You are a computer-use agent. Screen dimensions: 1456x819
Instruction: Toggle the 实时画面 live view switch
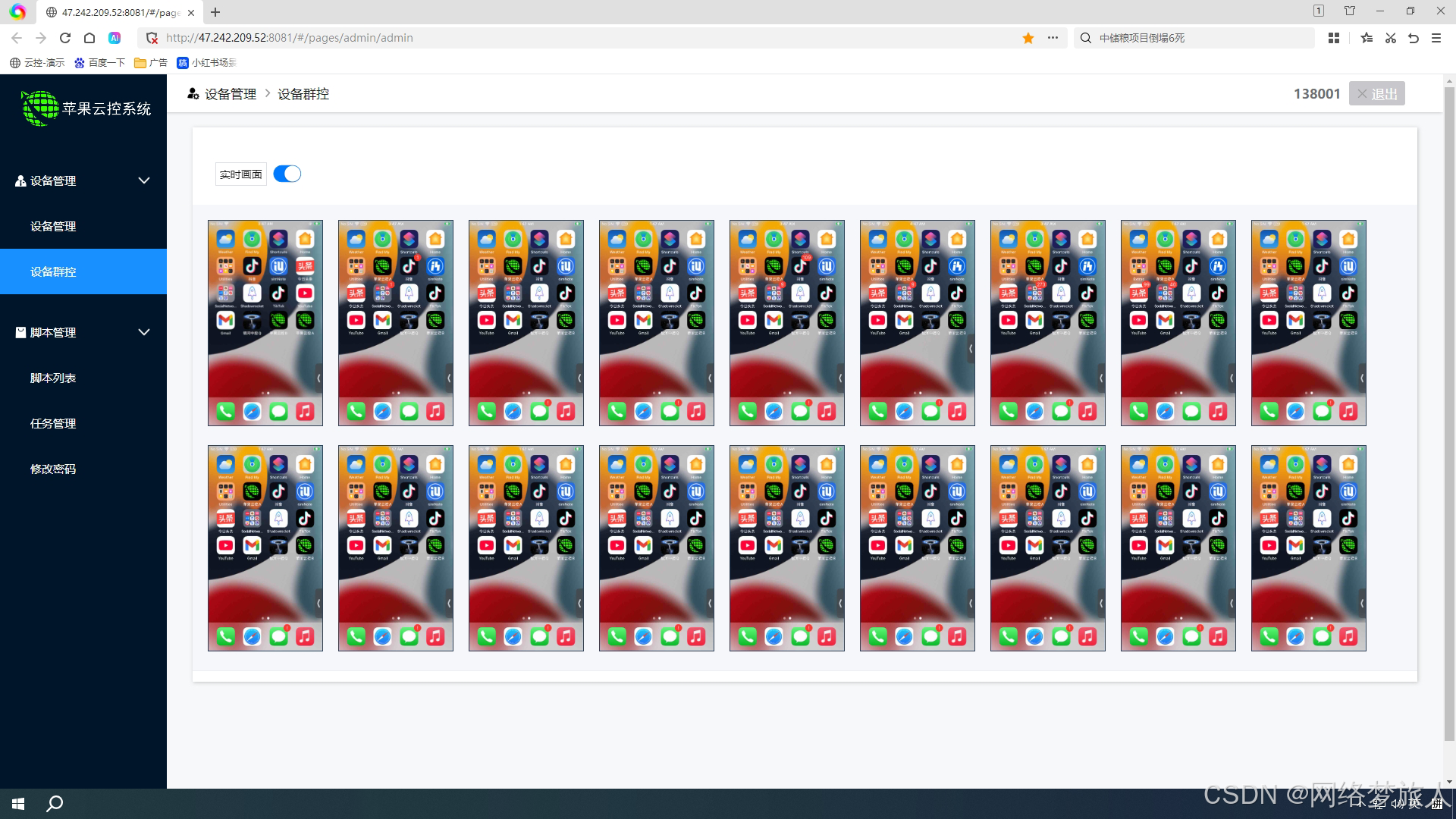point(287,174)
